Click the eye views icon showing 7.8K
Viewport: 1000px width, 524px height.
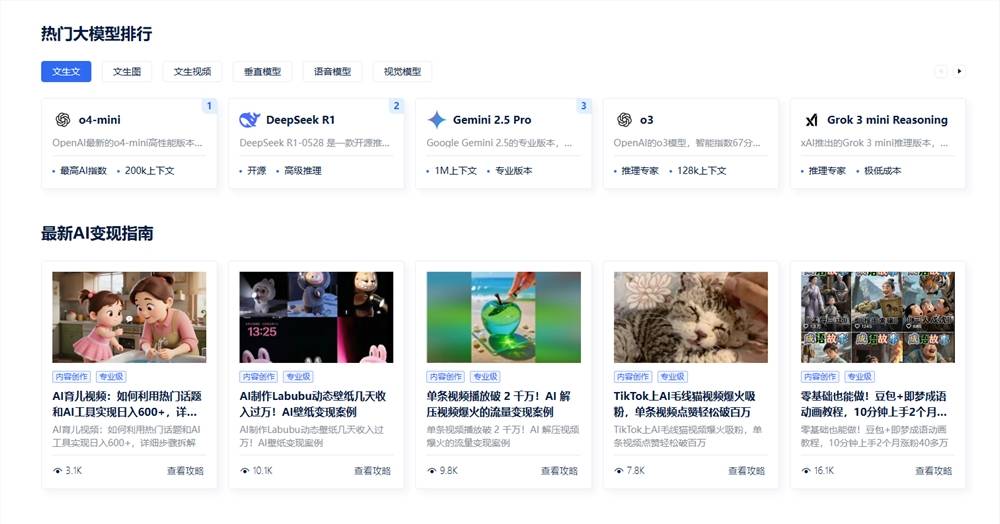click(619, 470)
